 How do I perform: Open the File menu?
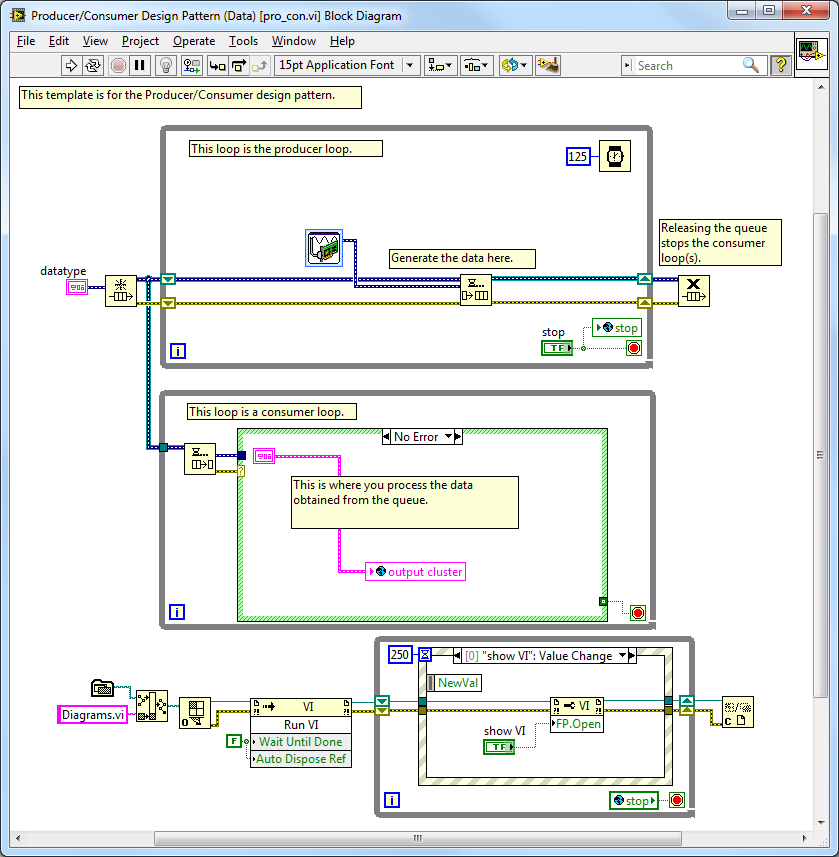pyautogui.click(x=26, y=41)
